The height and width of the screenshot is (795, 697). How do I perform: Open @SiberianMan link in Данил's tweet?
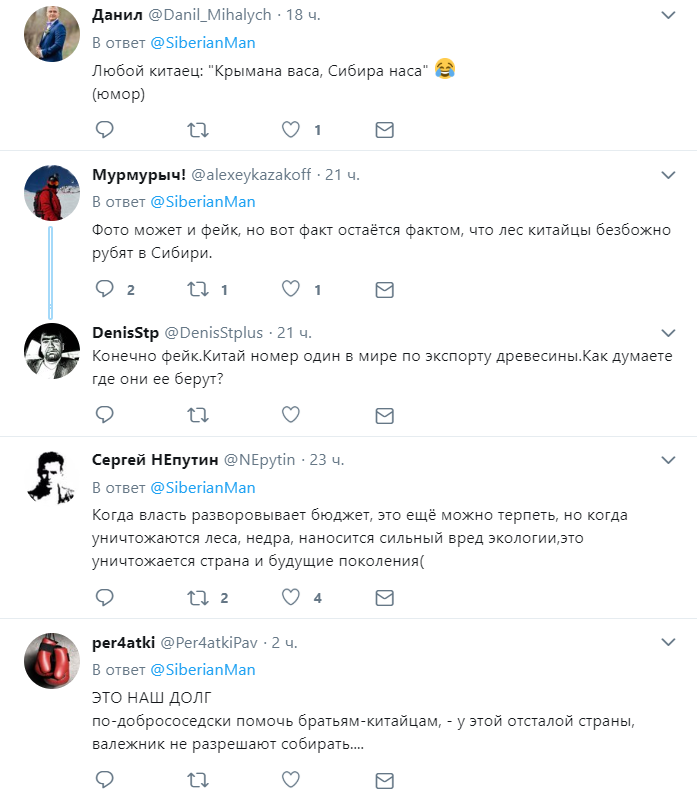[203, 43]
